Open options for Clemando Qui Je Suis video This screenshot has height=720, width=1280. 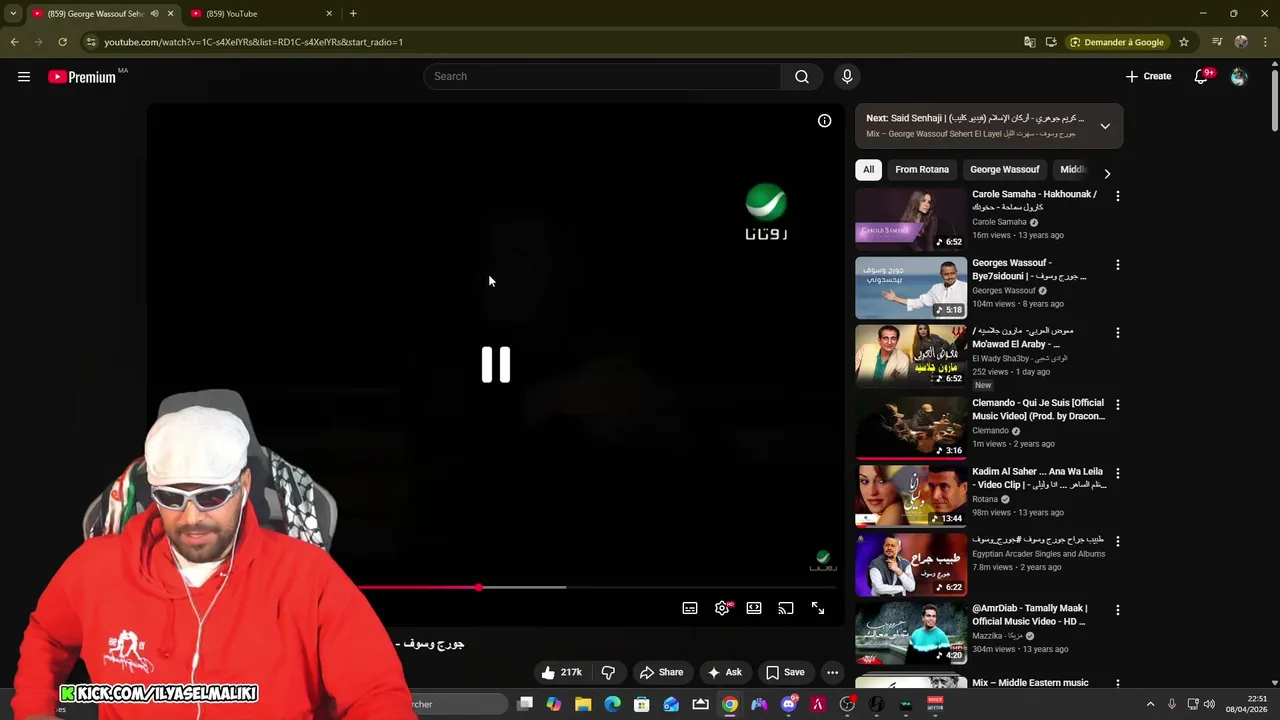[1118, 404]
